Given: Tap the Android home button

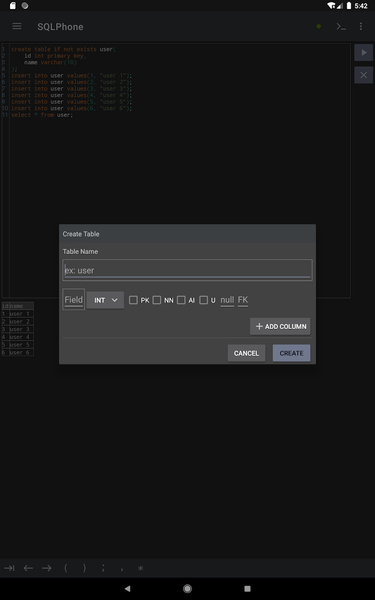Looking at the screenshot, I should (188, 589).
